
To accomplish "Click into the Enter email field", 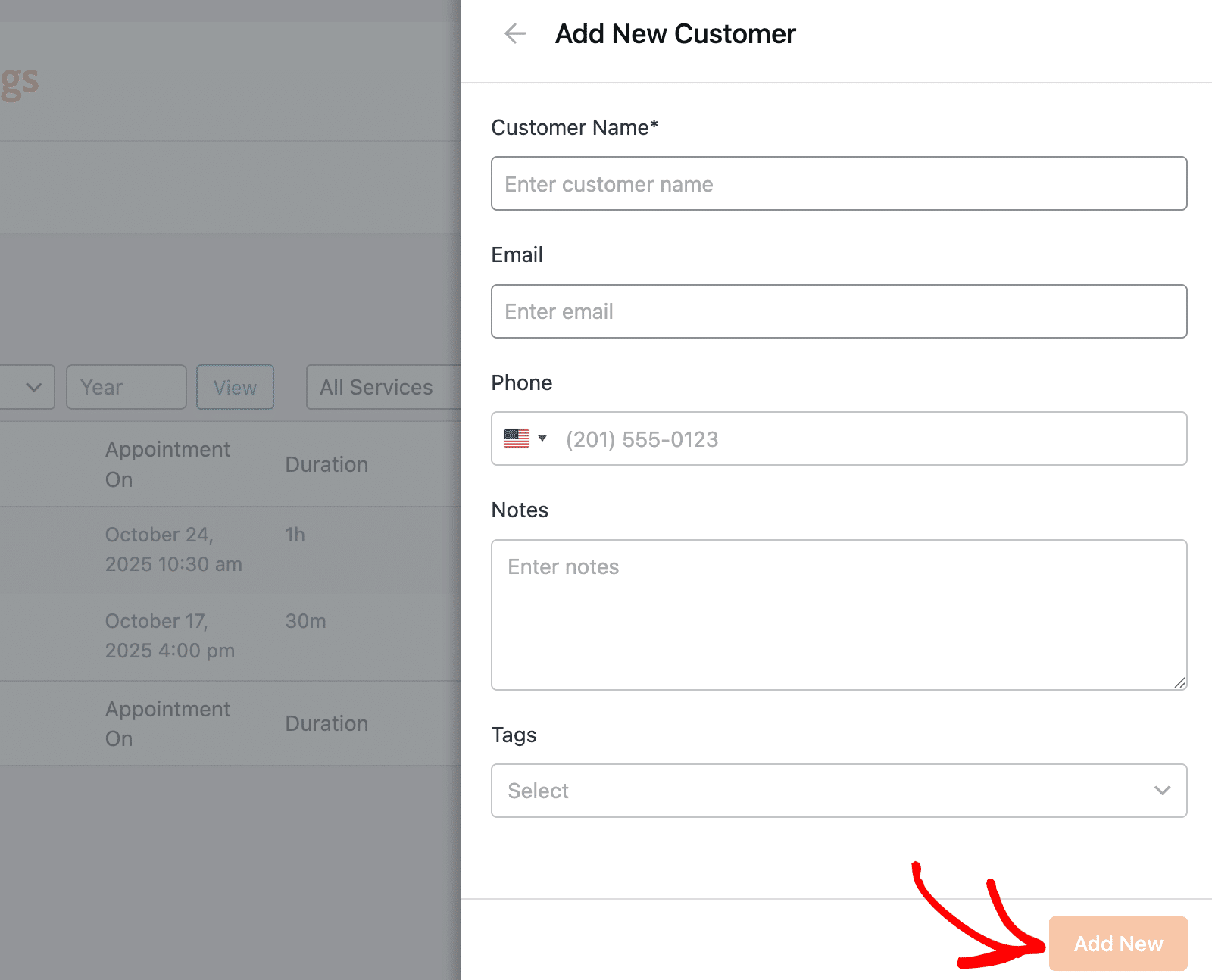I will click(838, 311).
